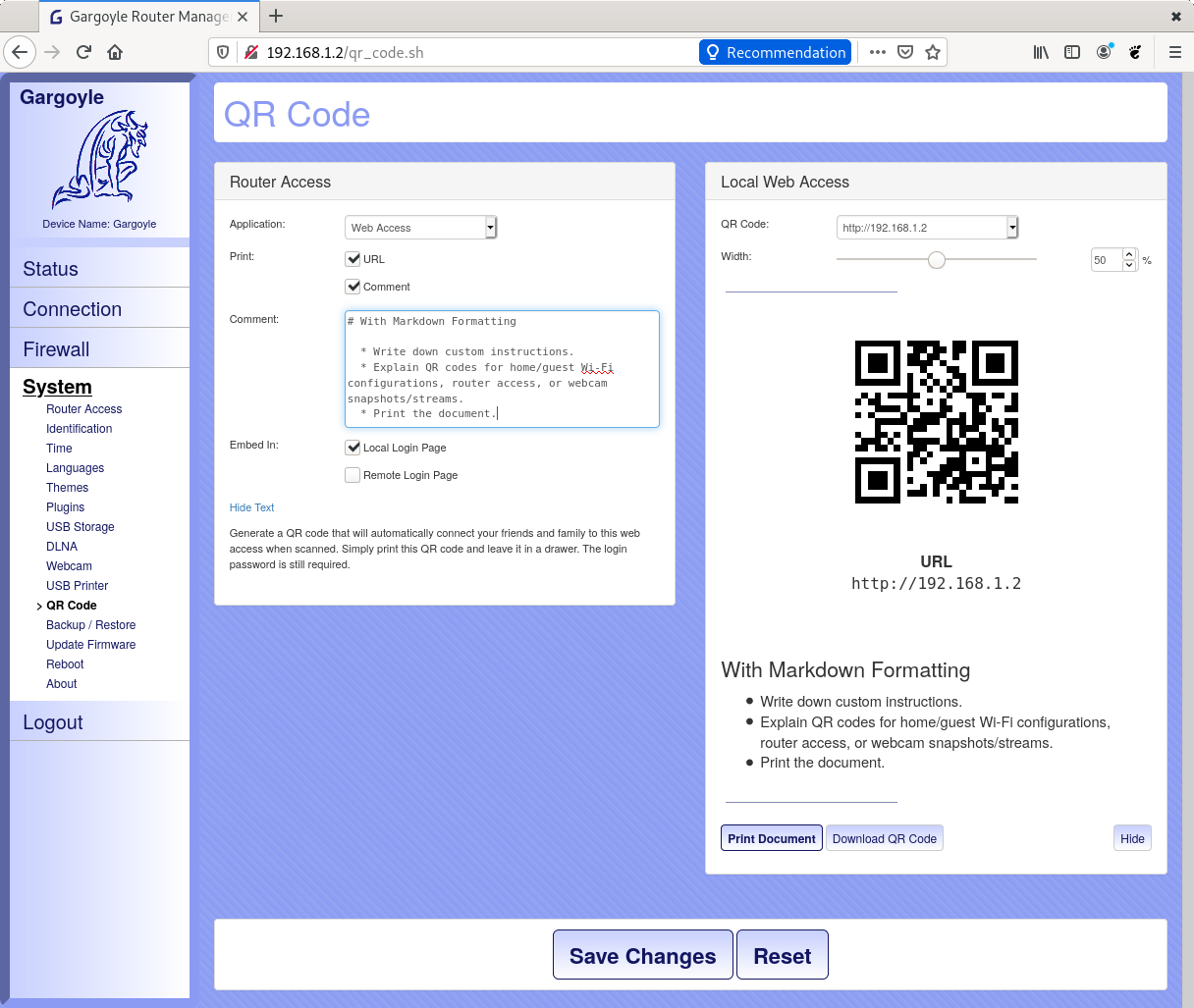Click in the width percentage field
The width and height of the screenshot is (1194, 1008).
tap(1107, 260)
